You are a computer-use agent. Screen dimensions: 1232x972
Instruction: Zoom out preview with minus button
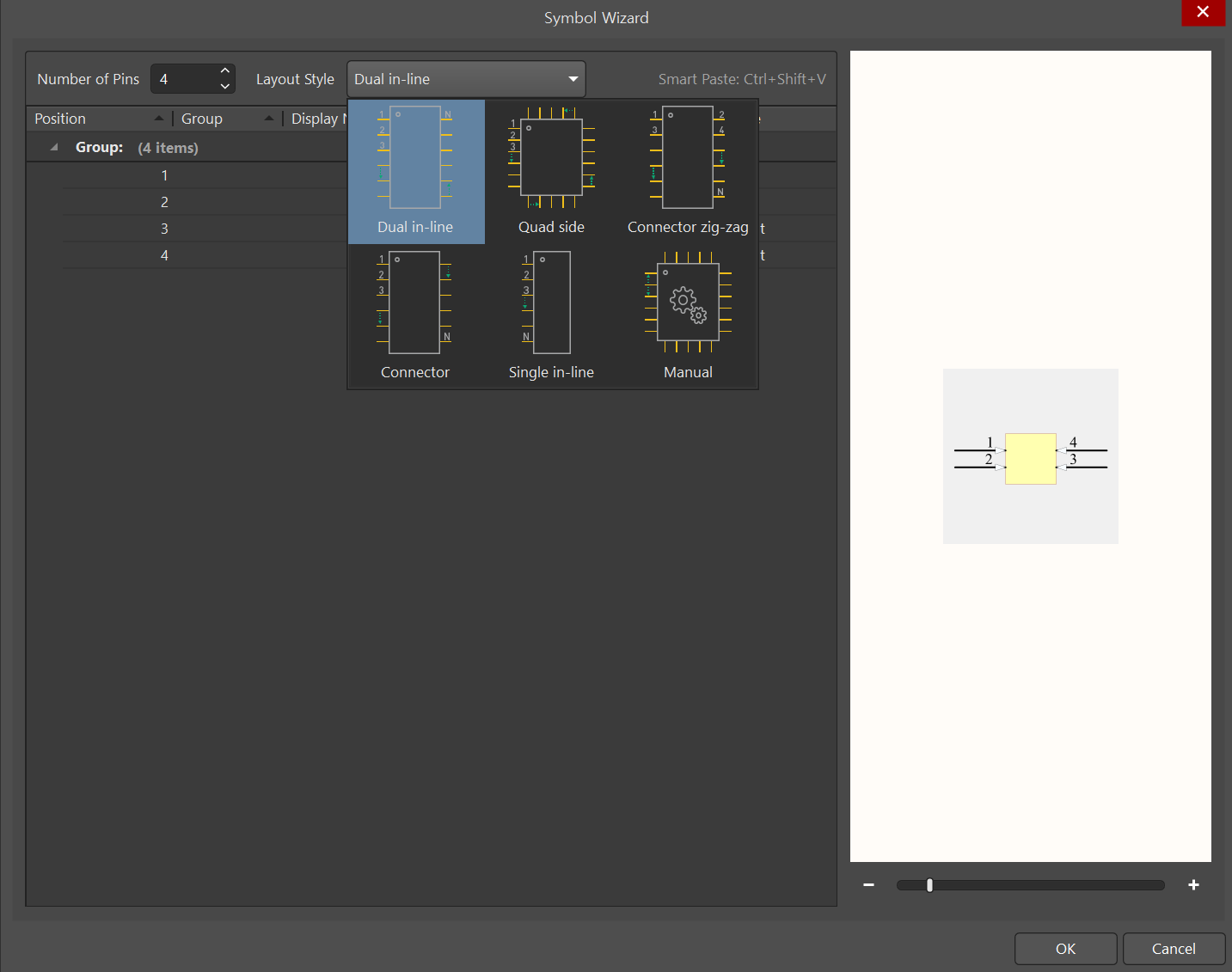[868, 885]
